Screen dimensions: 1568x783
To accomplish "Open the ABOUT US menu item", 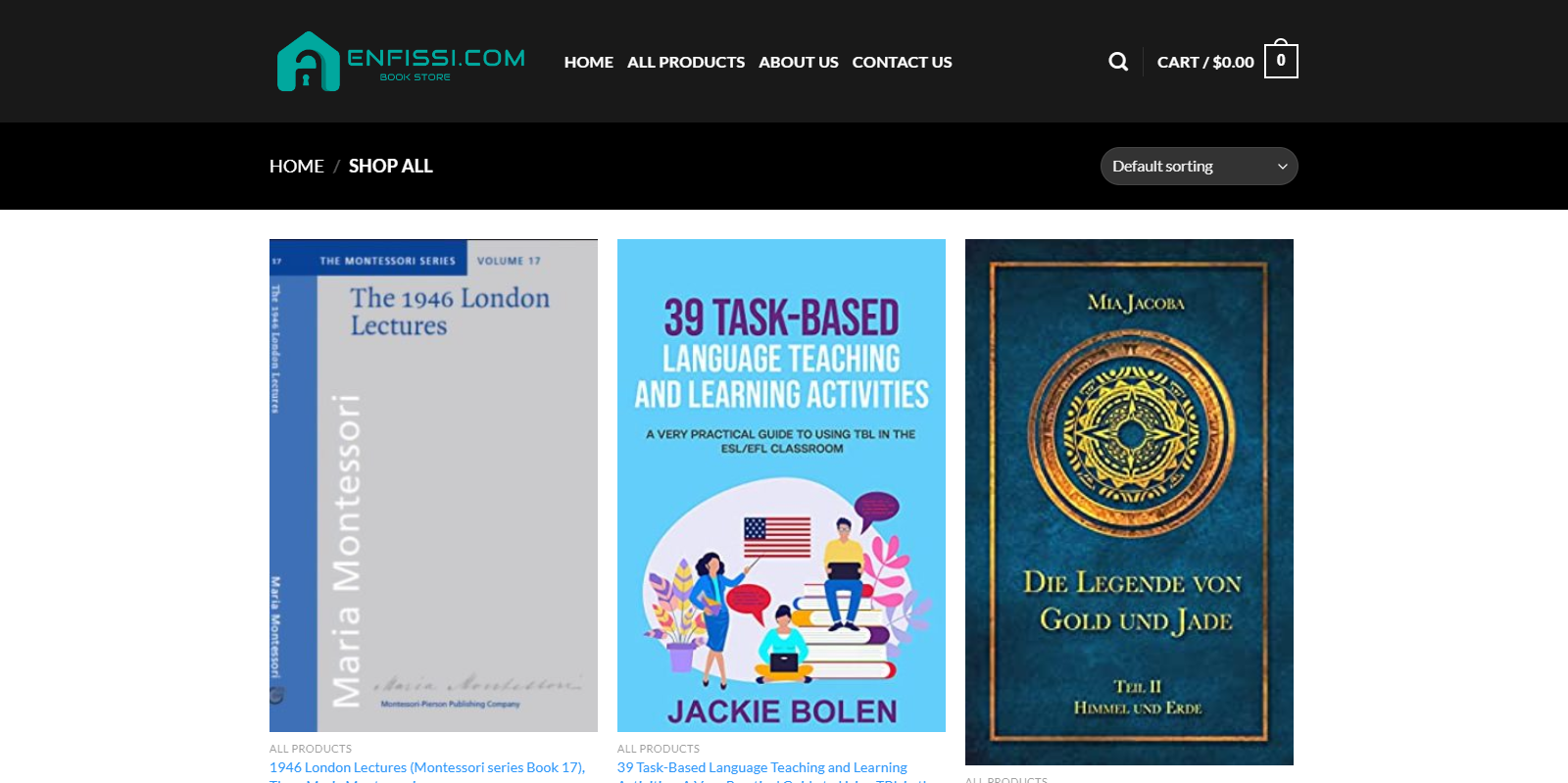I will (799, 62).
